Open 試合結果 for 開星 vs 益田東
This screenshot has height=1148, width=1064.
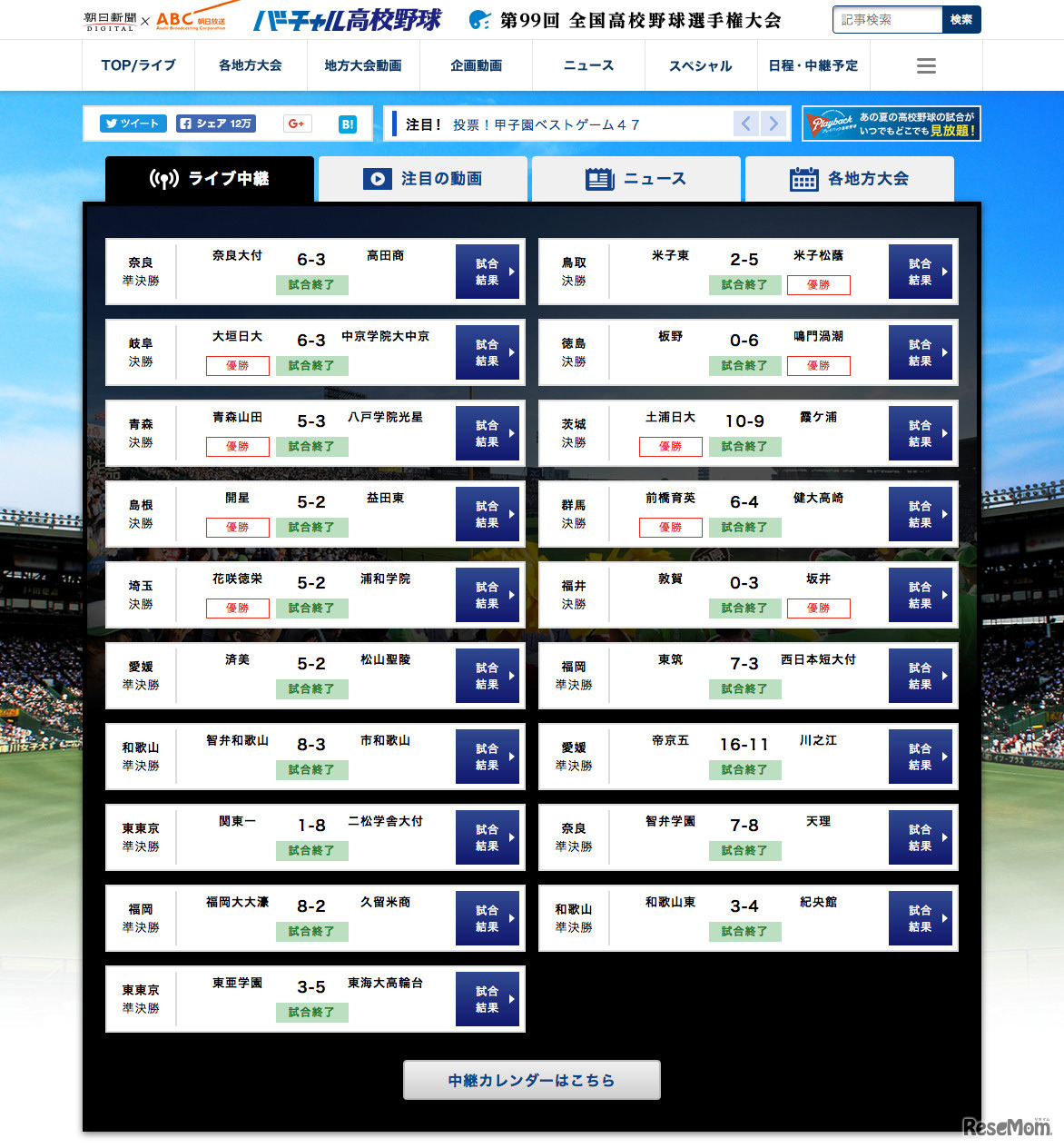[488, 514]
